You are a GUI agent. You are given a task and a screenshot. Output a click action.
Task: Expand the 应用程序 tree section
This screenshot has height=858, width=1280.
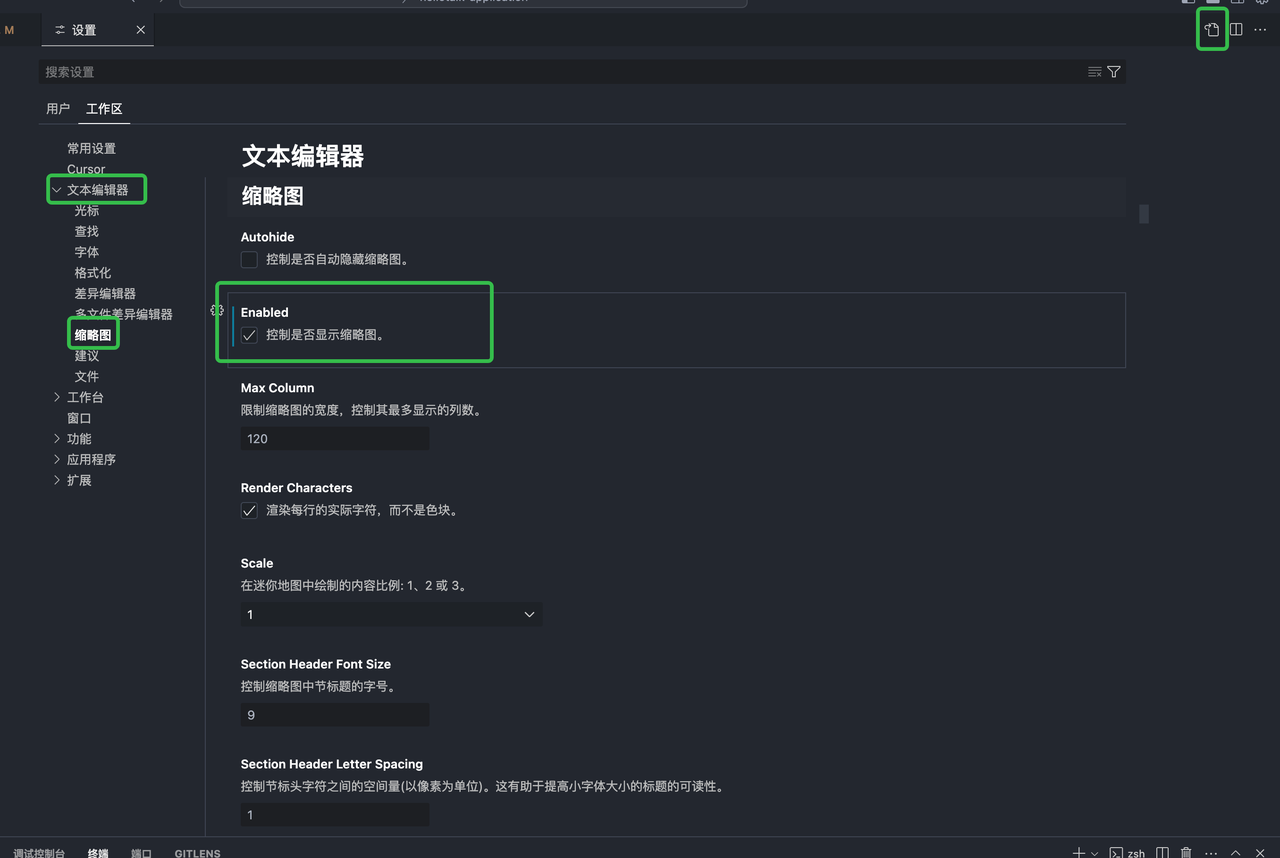[x=57, y=460]
